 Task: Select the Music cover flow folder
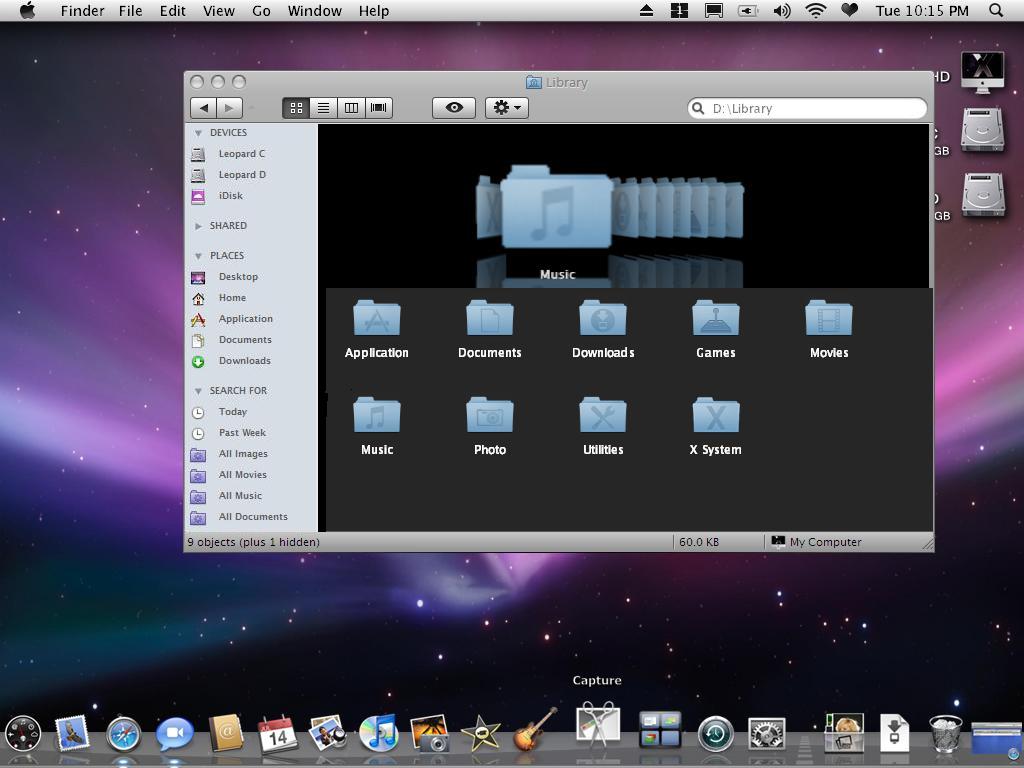[x=556, y=208]
